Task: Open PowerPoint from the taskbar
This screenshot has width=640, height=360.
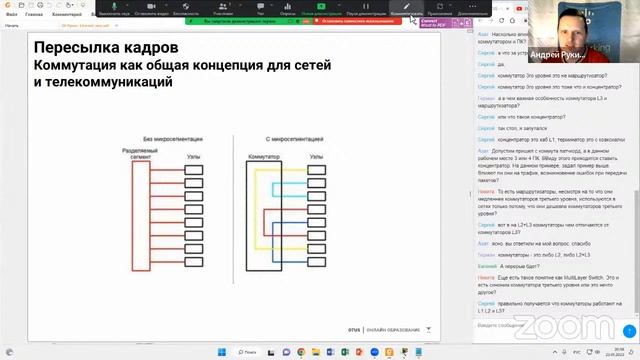Action: (360, 352)
